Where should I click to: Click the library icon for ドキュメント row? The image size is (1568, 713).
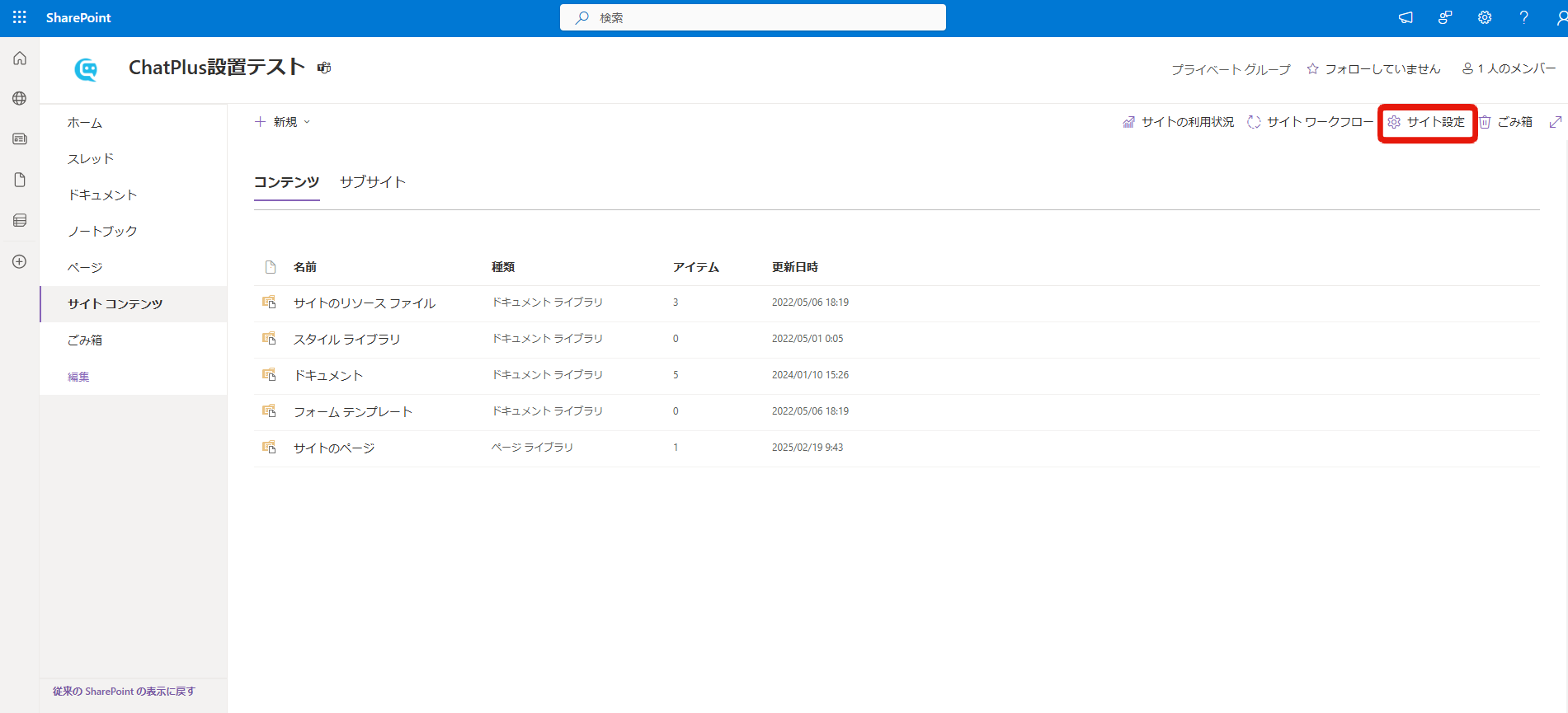pos(269,375)
